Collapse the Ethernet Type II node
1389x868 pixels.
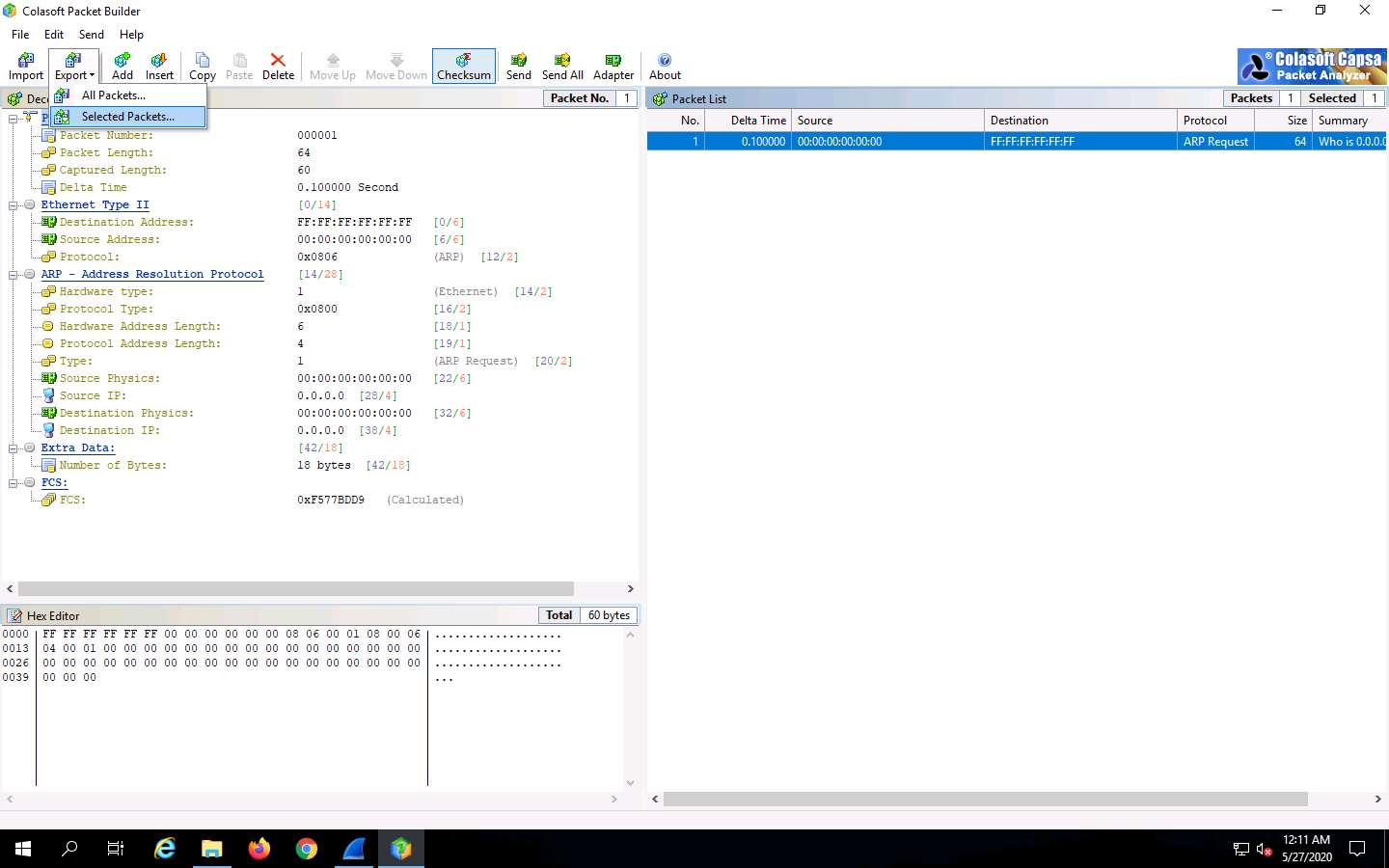pos(14,205)
